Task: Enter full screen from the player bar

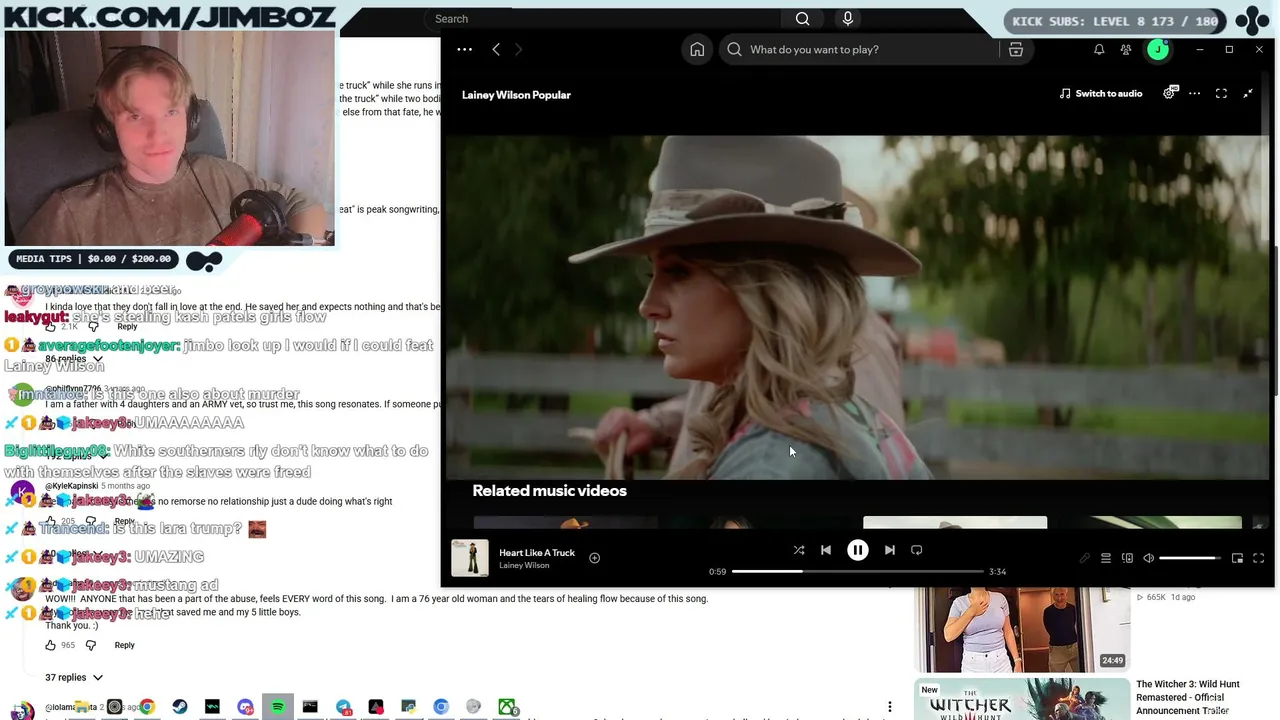Action: 1258,558
